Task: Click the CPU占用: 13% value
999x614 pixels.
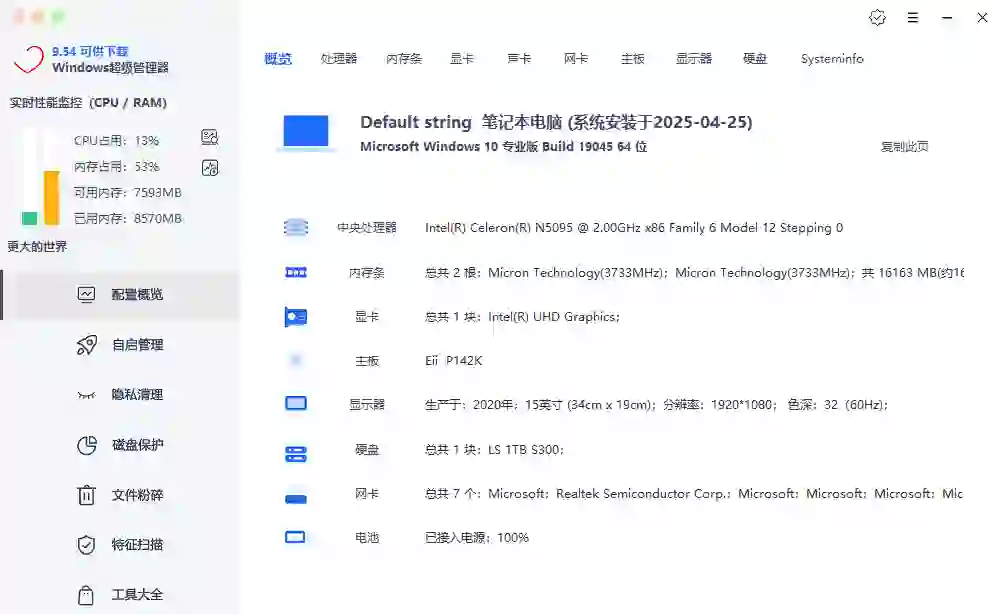Action: click(116, 140)
